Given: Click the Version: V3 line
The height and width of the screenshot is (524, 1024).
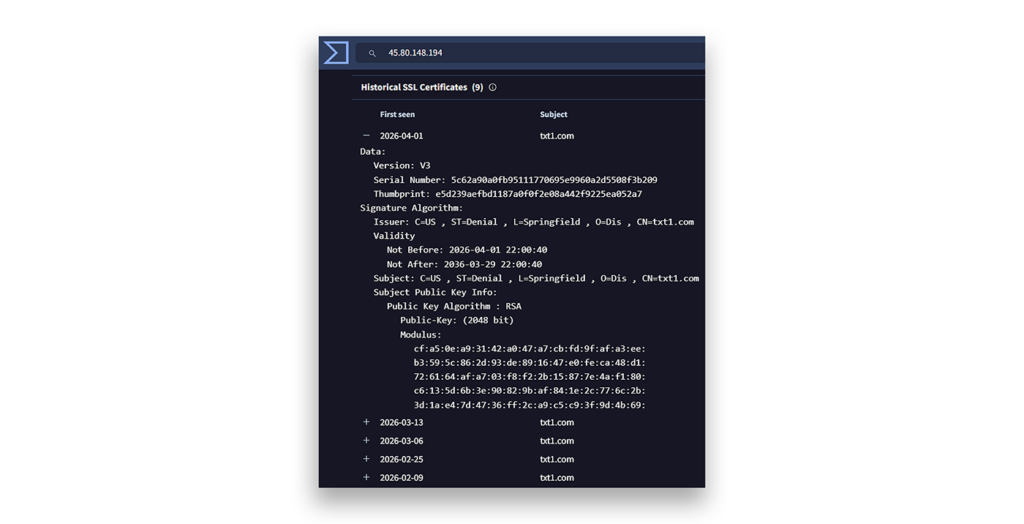Looking at the screenshot, I should tap(402, 165).
